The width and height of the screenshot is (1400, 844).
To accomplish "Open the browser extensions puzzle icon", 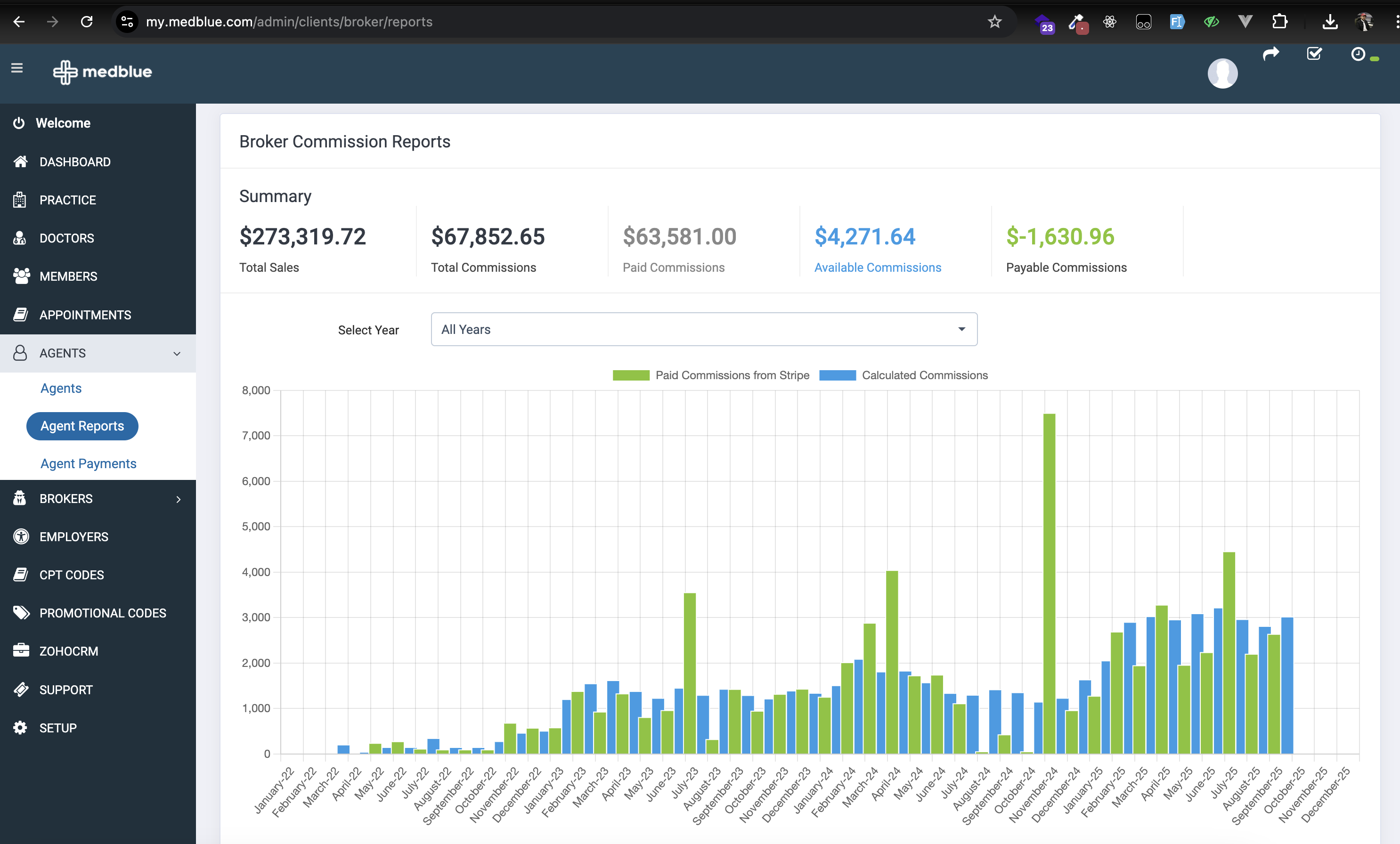I will click(x=1279, y=22).
